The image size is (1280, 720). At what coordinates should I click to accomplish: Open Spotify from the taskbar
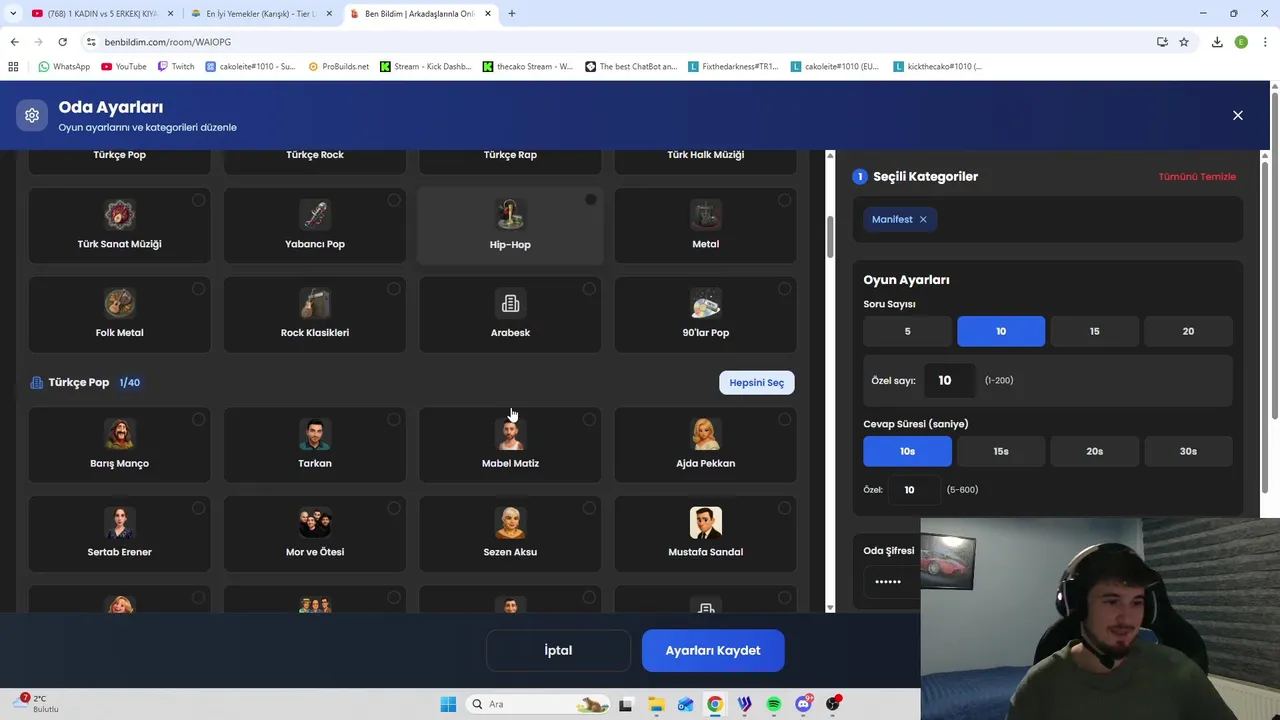tap(774, 704)
